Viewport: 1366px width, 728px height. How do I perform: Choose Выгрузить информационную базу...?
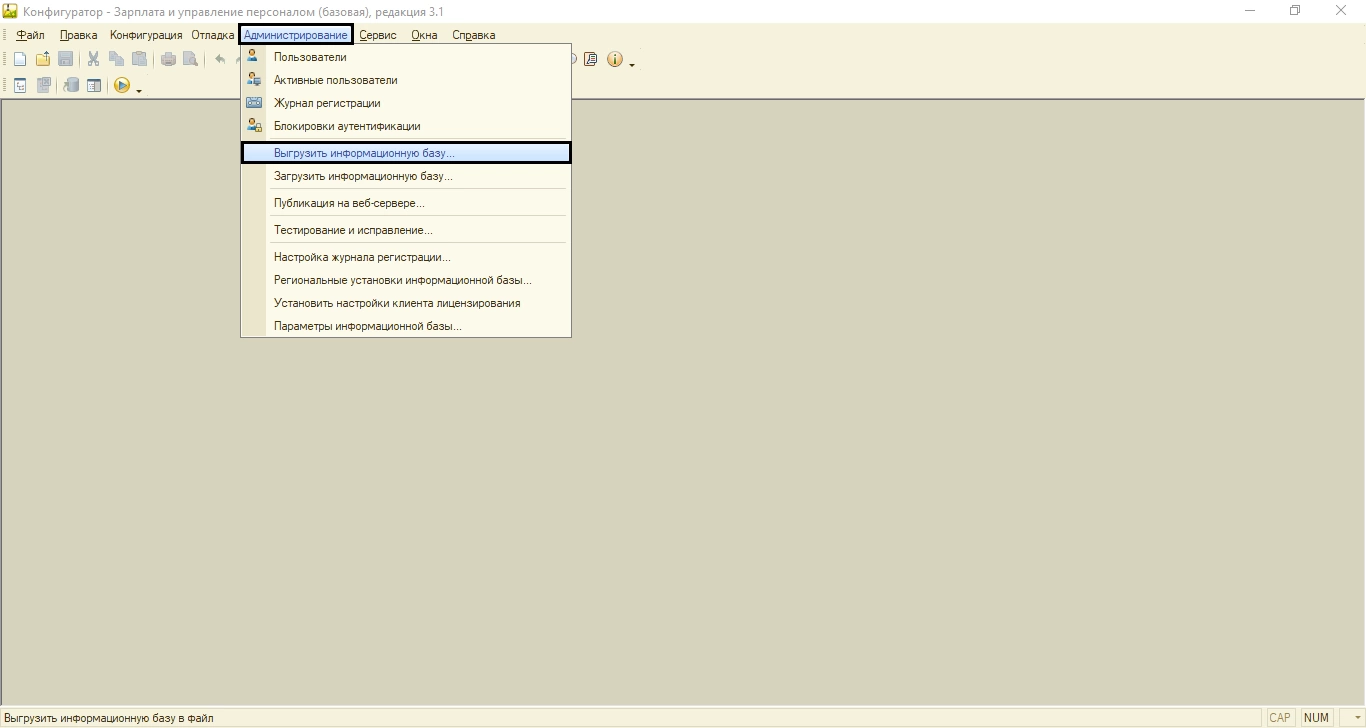pyautogui.click(x=406, y=153)
